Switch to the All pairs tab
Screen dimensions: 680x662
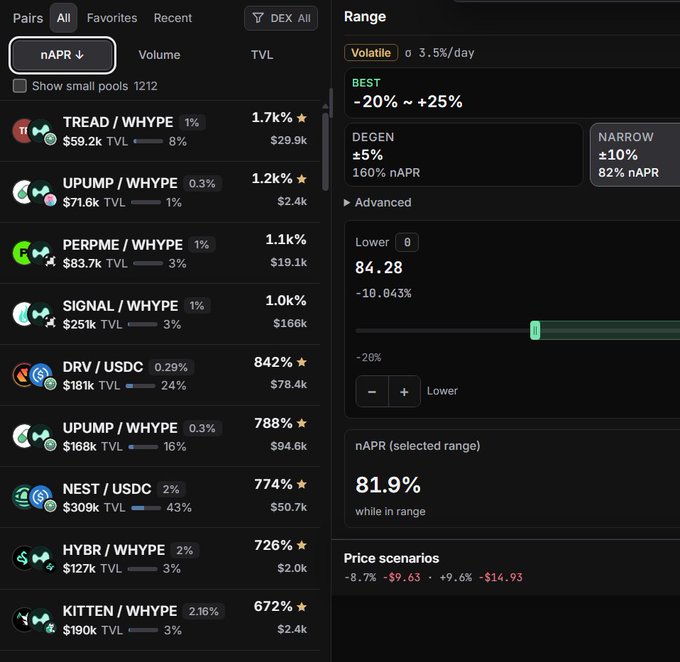pyautogui.click(x=63, y=18)
